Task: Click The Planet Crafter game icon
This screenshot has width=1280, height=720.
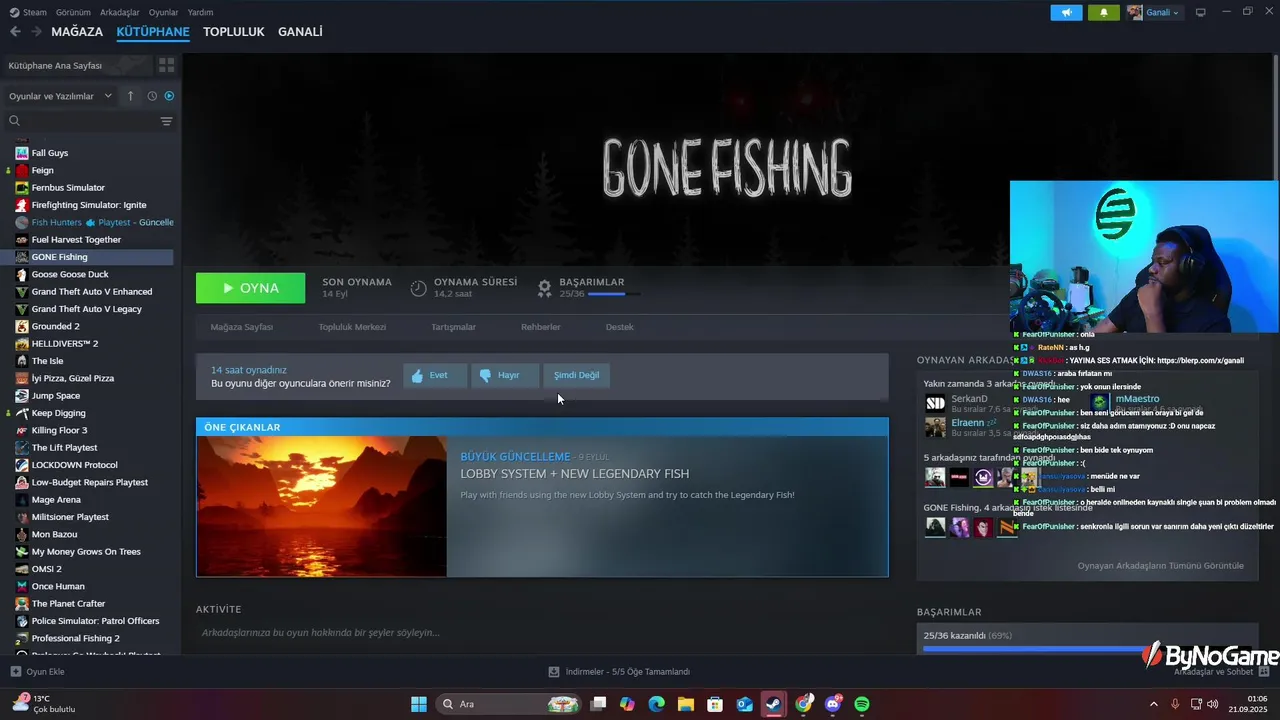Action: click(x=22, y=604)
